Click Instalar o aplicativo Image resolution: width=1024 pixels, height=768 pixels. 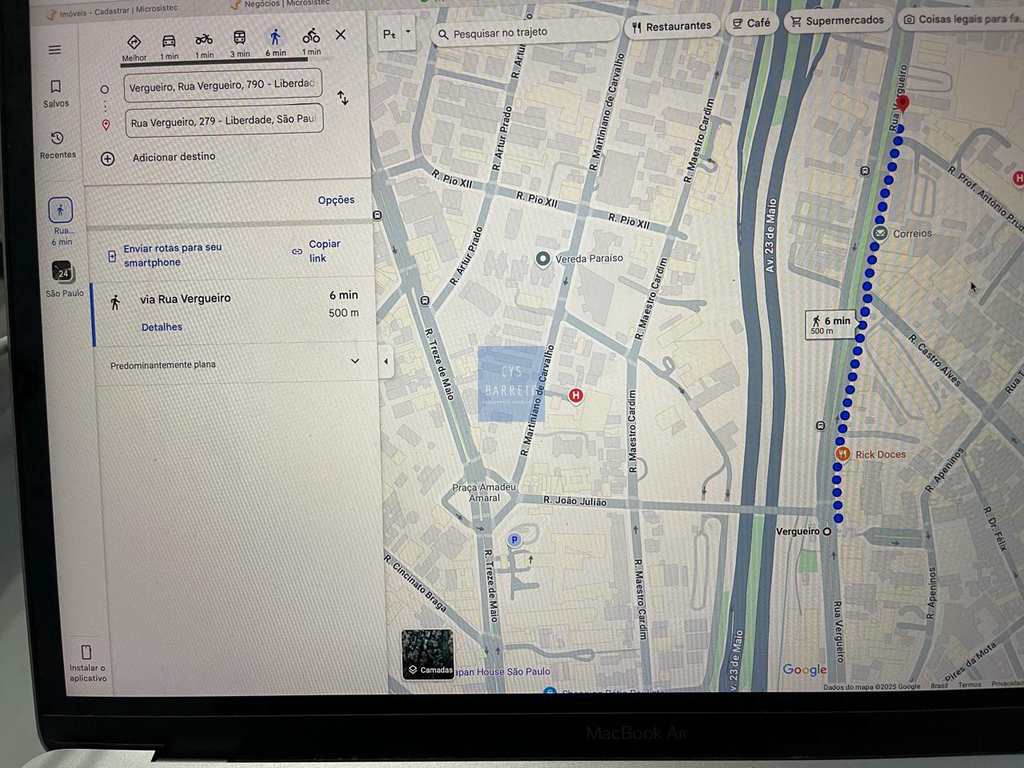(x=87, y=663)
